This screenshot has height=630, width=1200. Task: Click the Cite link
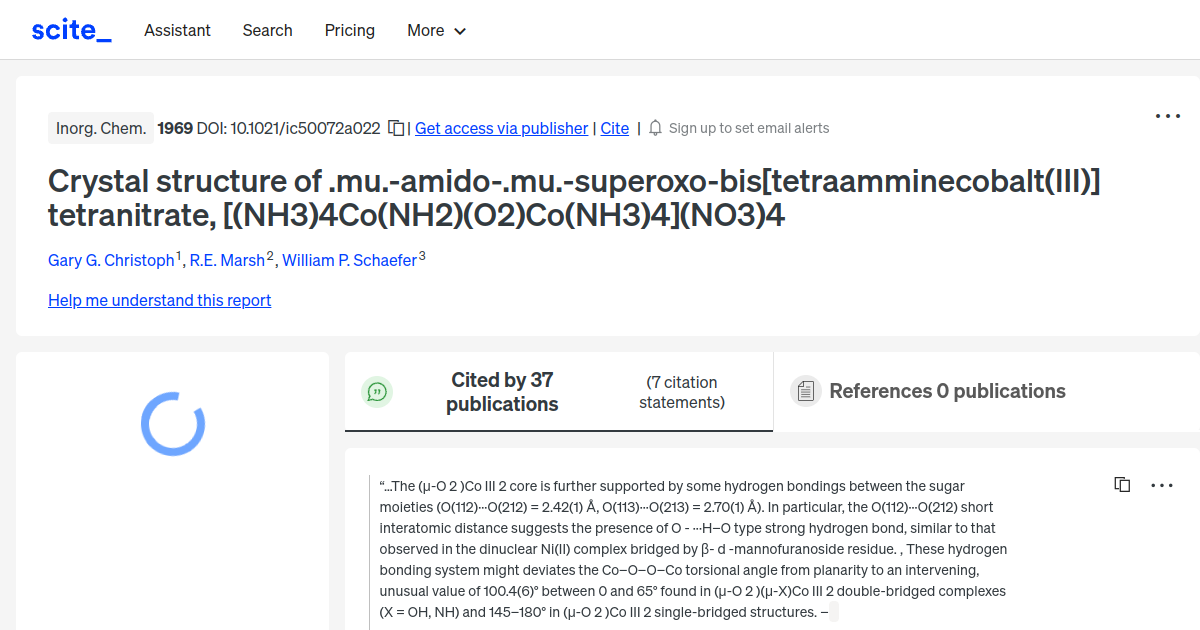tap(615, 128)
